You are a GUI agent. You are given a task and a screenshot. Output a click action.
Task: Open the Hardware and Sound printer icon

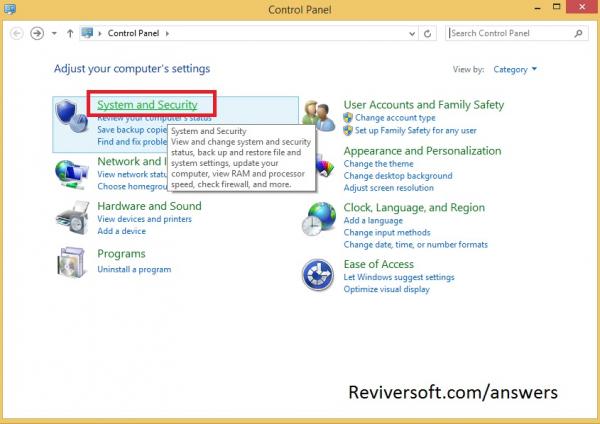click(72, 217)
